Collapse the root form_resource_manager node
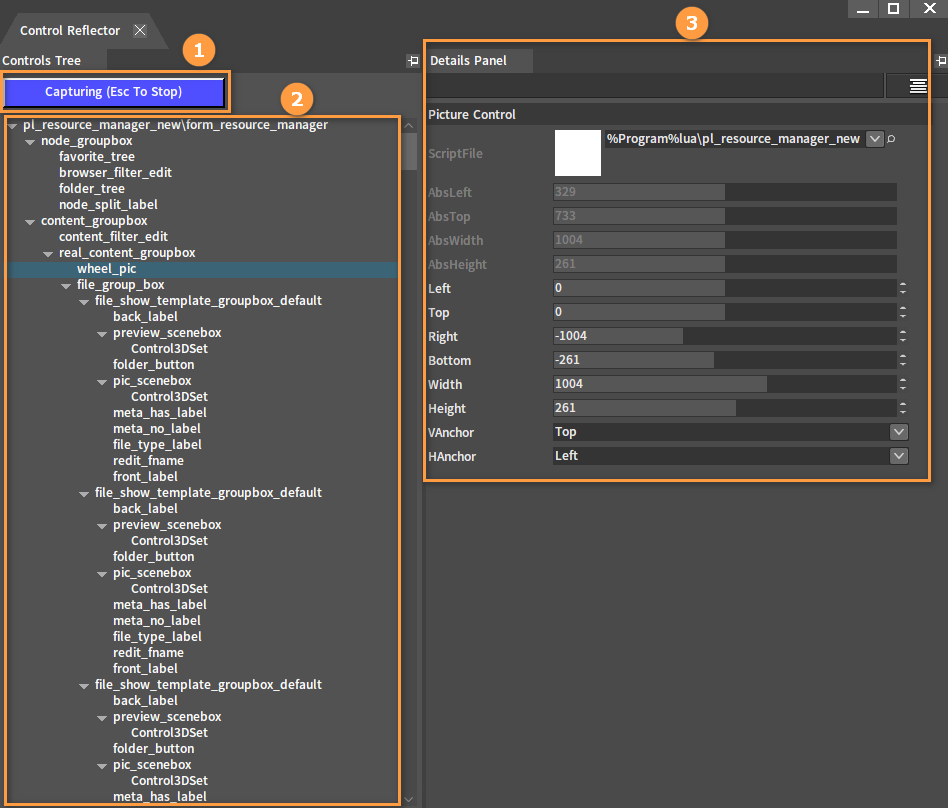The image size is (948, 808). point(12,126)
